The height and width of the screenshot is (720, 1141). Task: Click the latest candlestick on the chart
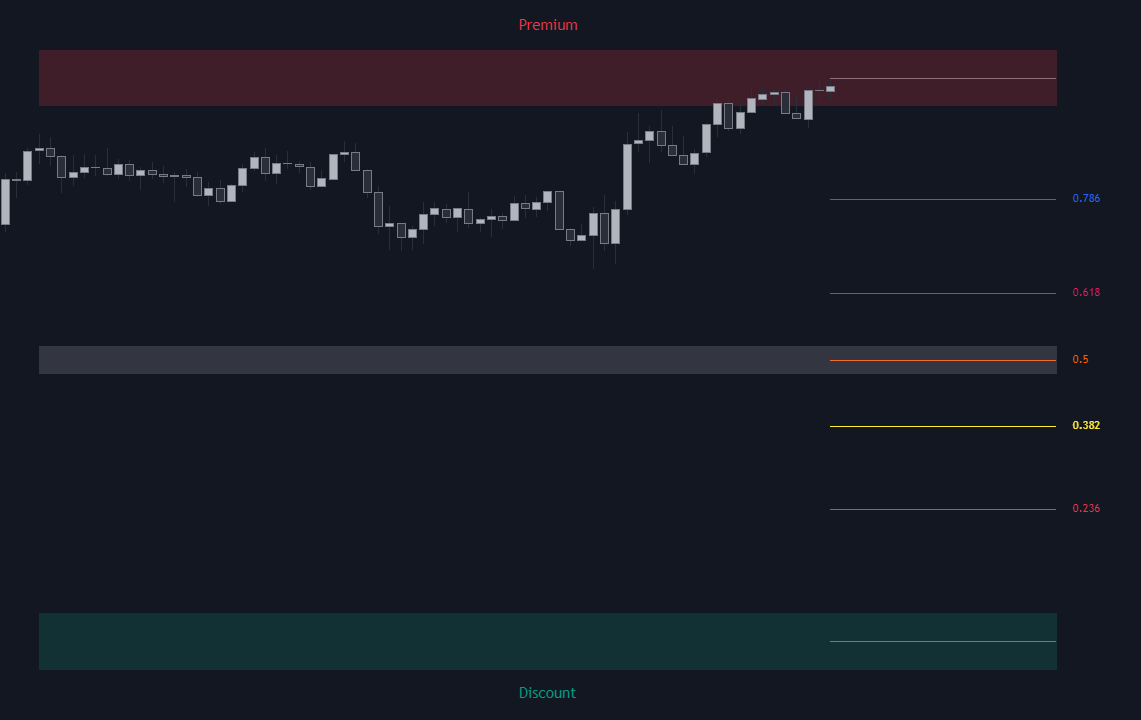point(830,89)
